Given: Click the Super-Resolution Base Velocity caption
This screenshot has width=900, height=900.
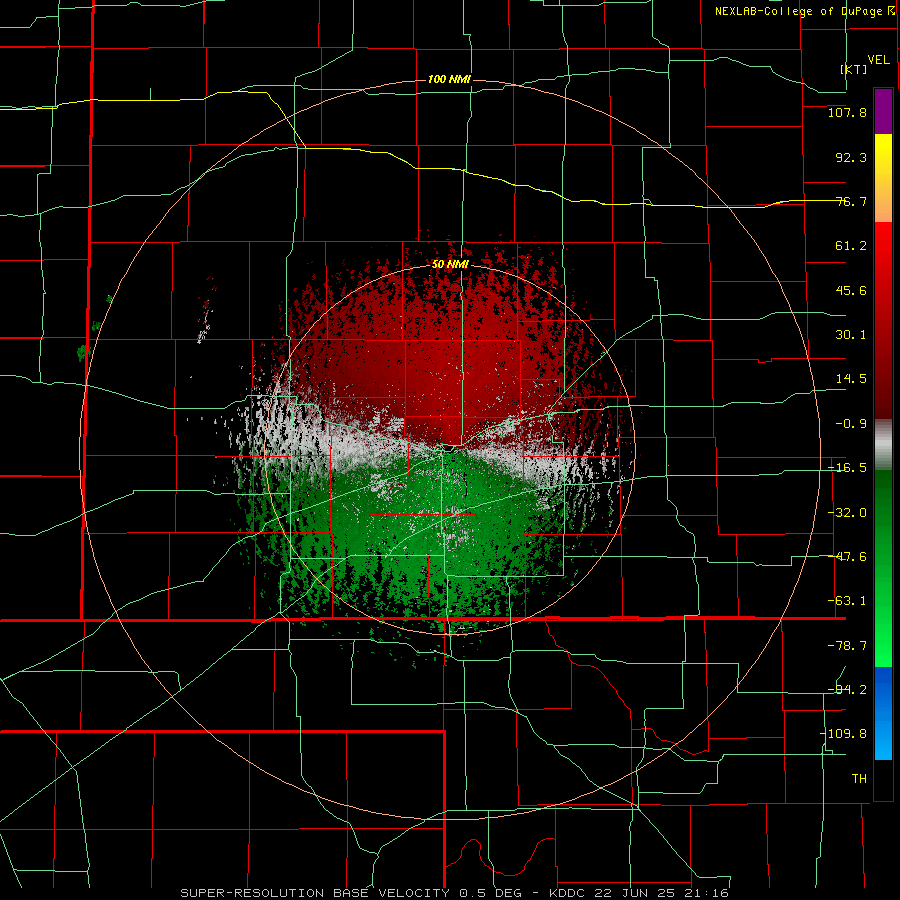Looking at the screenshot, I should (455, 893).
